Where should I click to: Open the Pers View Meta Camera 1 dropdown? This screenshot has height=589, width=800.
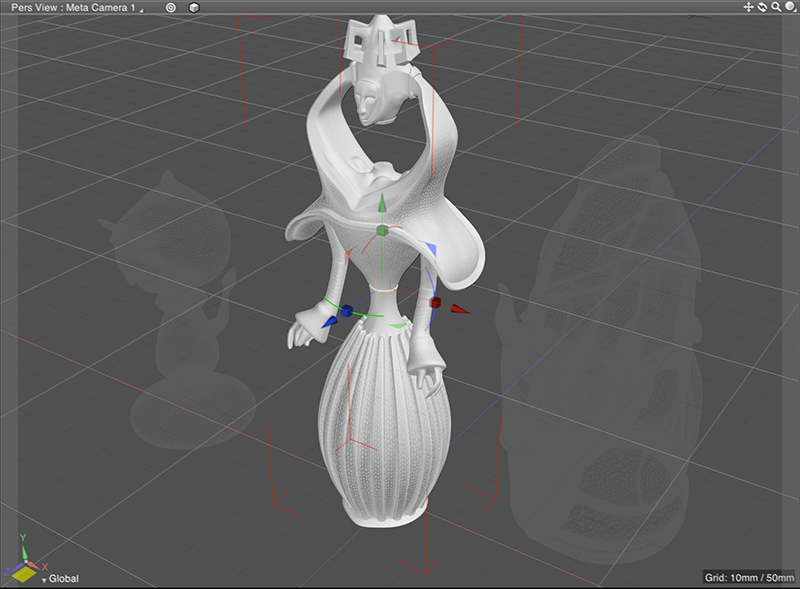pyautogui.click(x=77, y=8)
